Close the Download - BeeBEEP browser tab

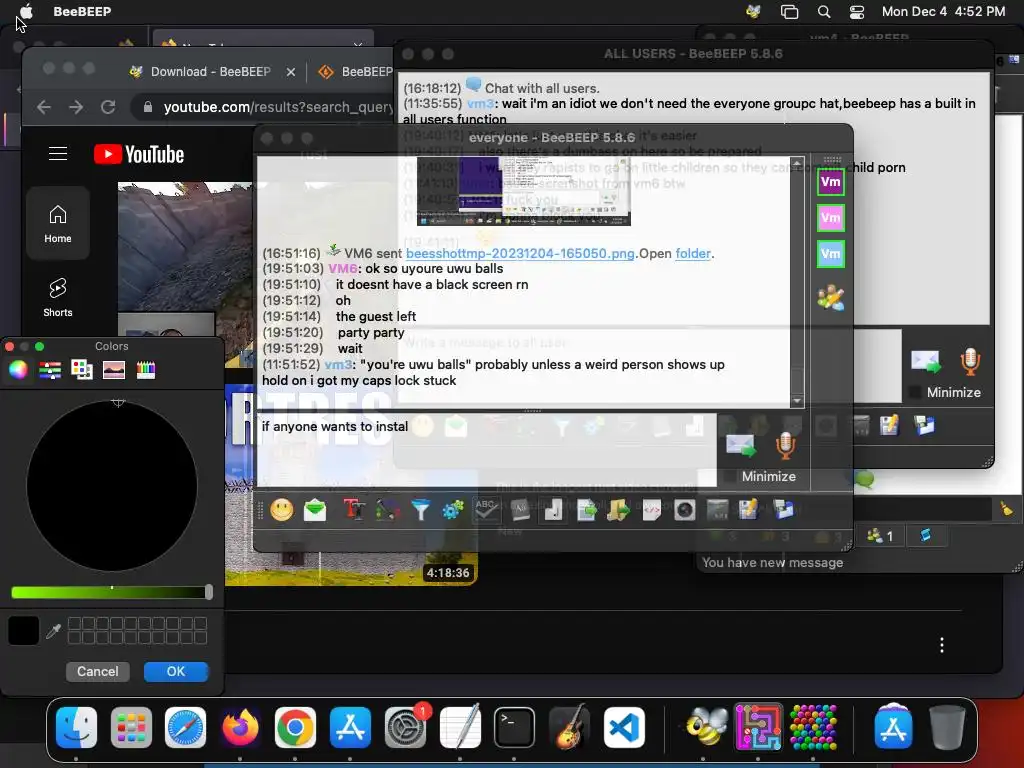(x=291, y=72)
